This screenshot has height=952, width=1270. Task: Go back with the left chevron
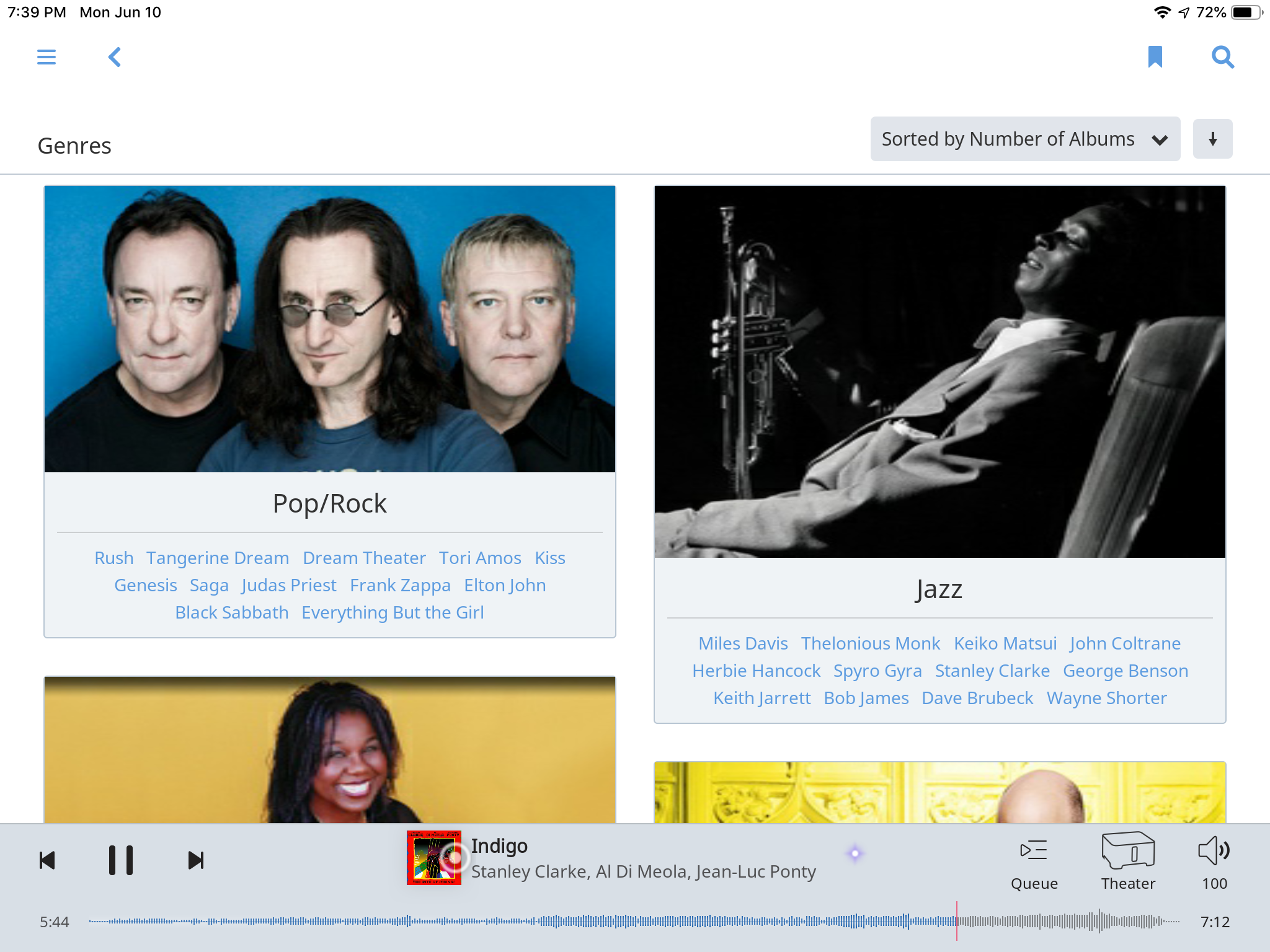point(115,57)
